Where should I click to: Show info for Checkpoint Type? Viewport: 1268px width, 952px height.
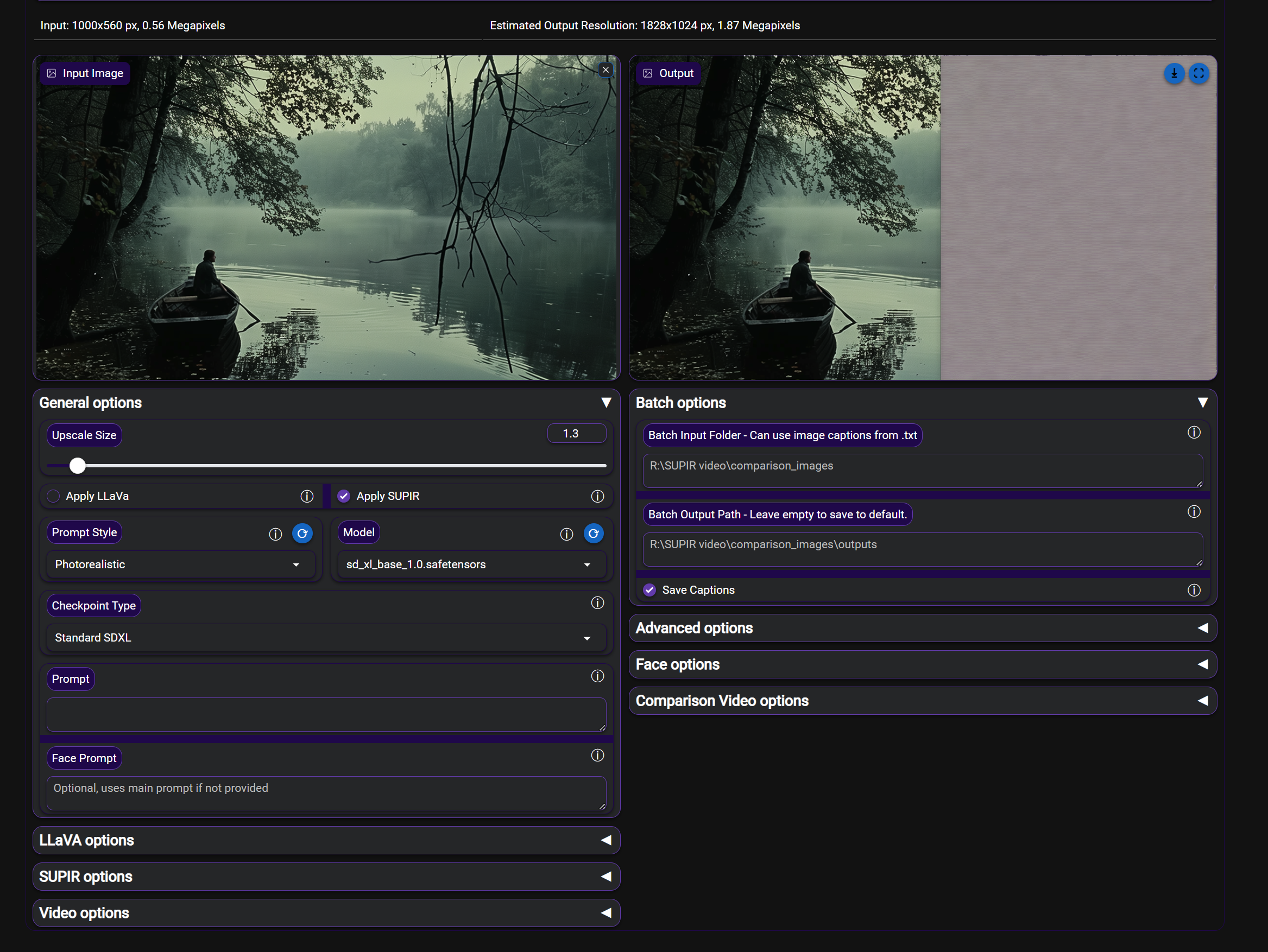pos(597,602)
